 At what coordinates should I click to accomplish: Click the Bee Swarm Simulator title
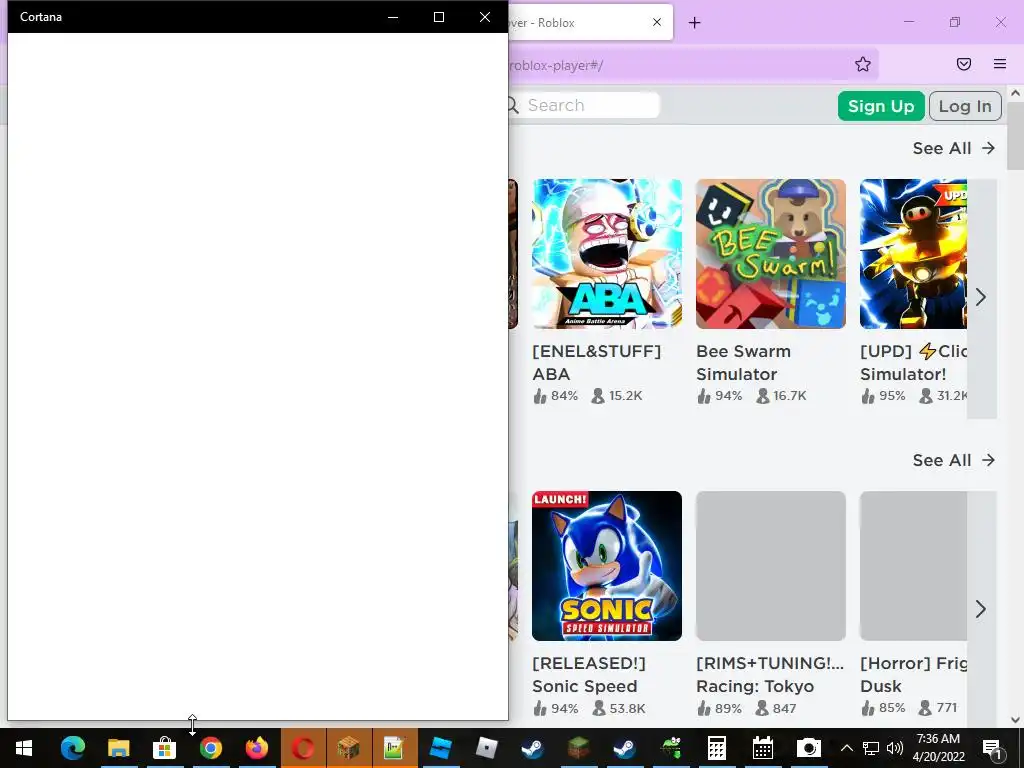click(x=743, y=362)
